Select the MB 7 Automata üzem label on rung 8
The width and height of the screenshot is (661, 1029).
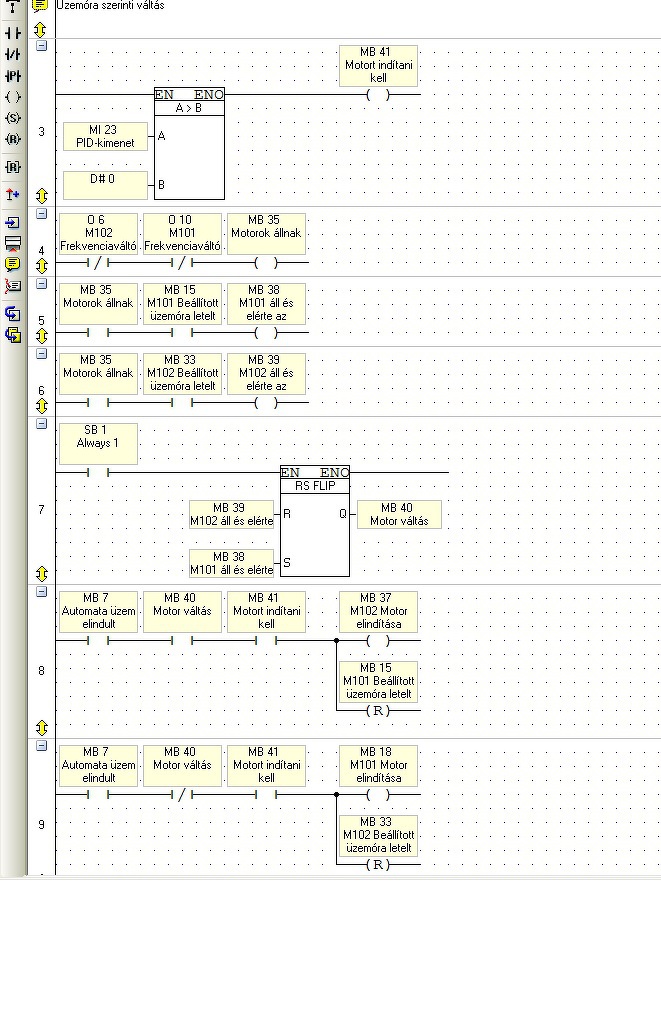click(98, 612)
